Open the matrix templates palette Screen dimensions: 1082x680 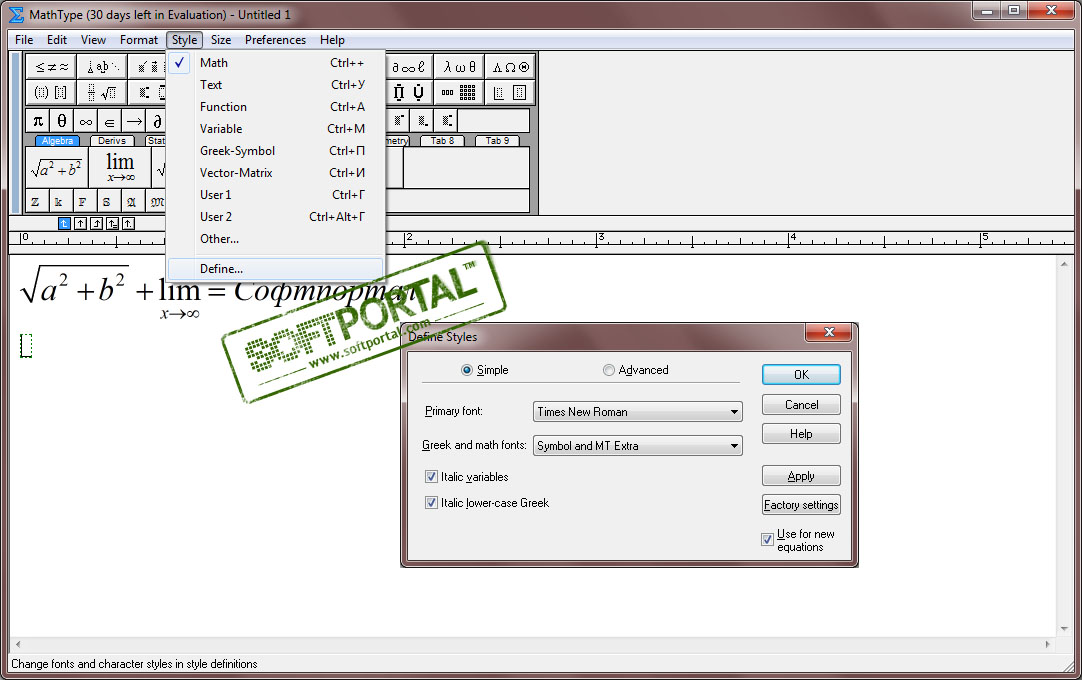[459, 93]
